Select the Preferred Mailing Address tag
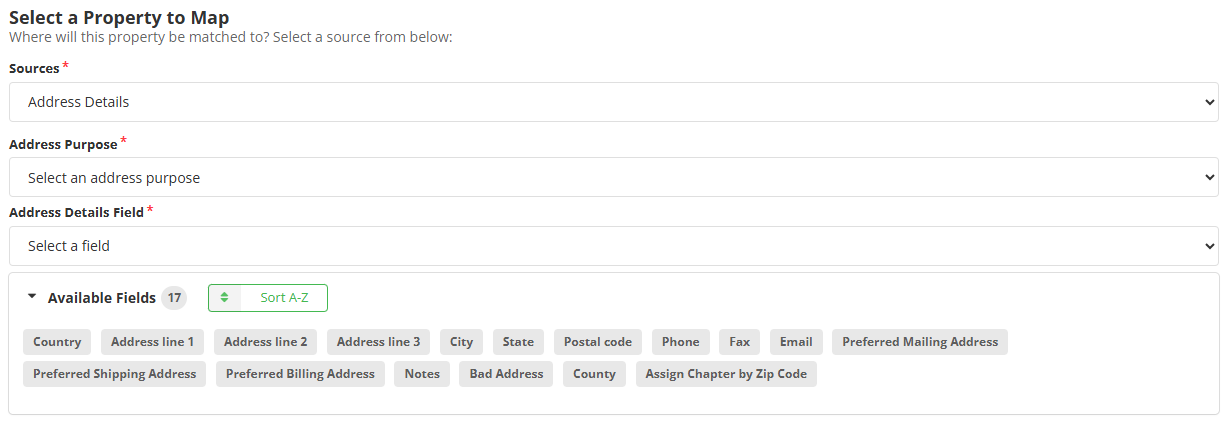The width and height of the screenshot is (1225, 421). [x=920, y=342]
